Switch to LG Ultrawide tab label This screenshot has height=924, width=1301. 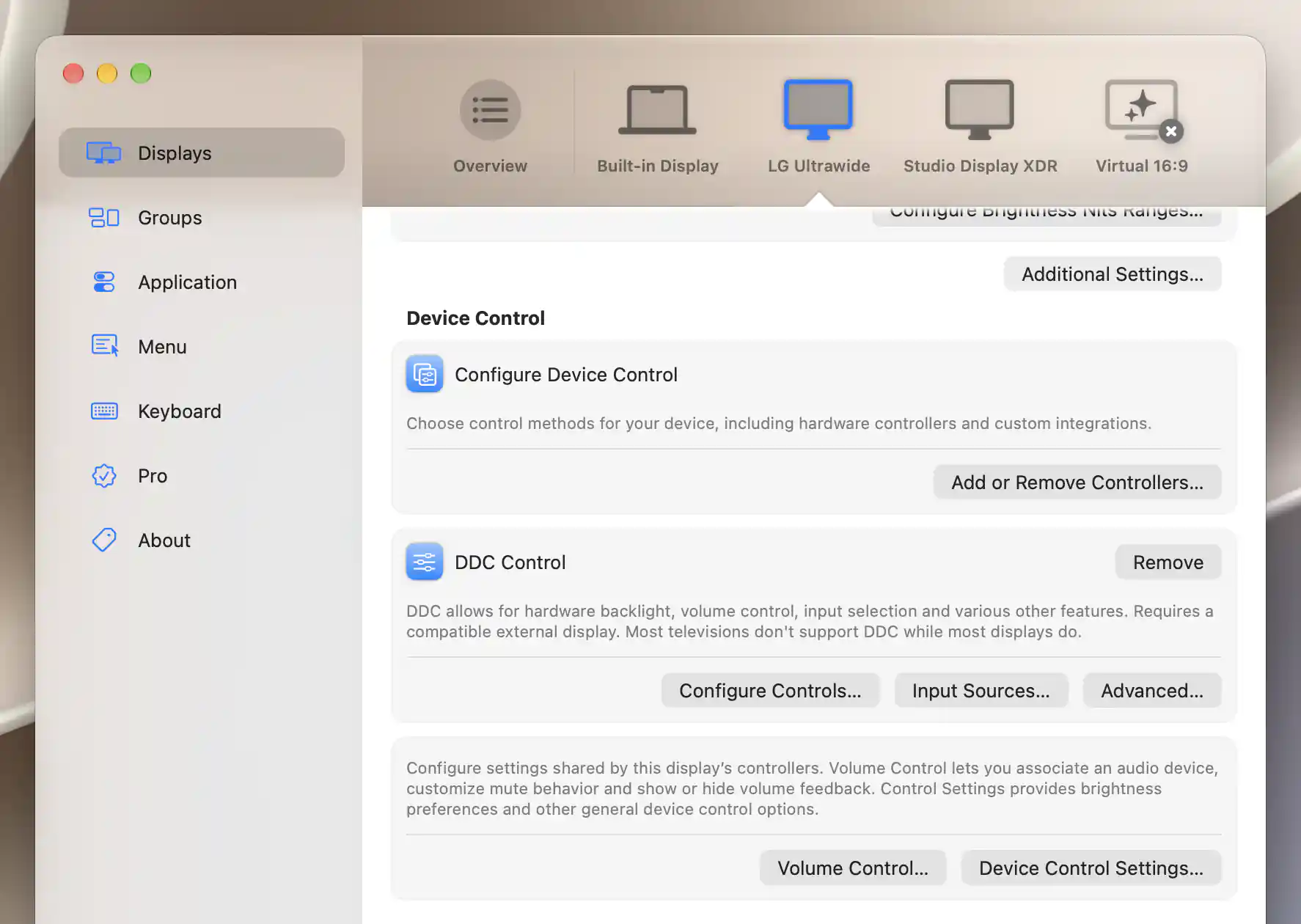point(818,166)
